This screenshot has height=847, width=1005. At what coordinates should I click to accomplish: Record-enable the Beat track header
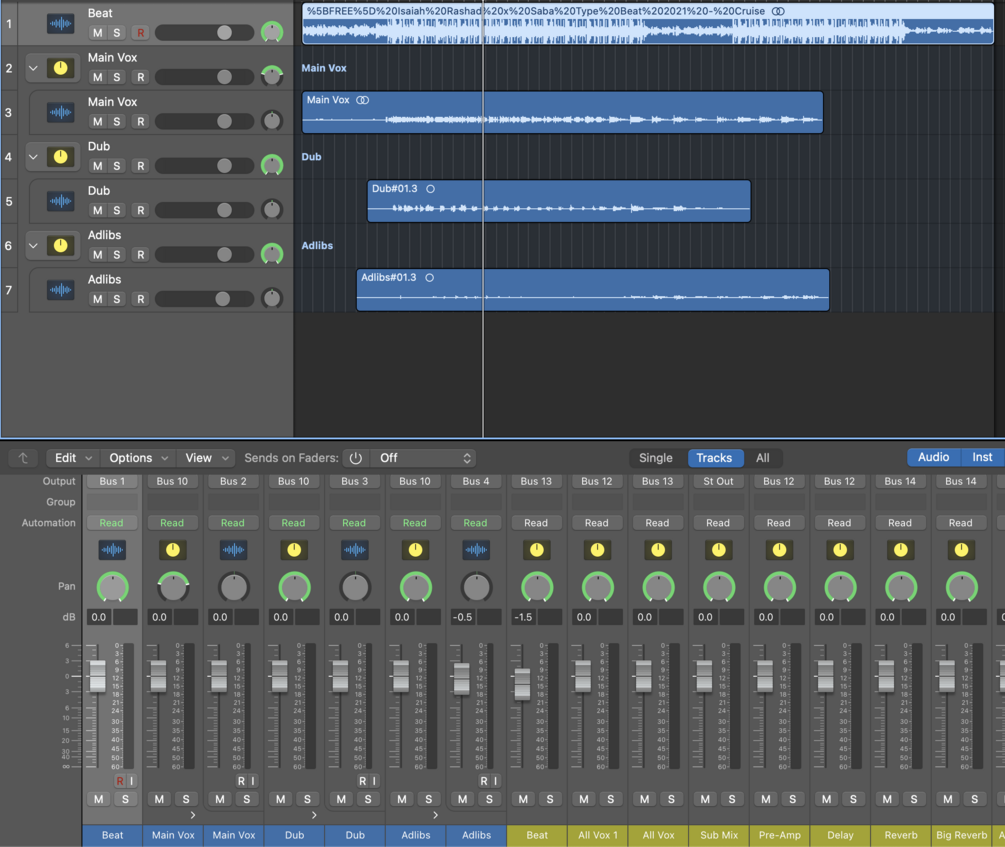tap(140, 33)
